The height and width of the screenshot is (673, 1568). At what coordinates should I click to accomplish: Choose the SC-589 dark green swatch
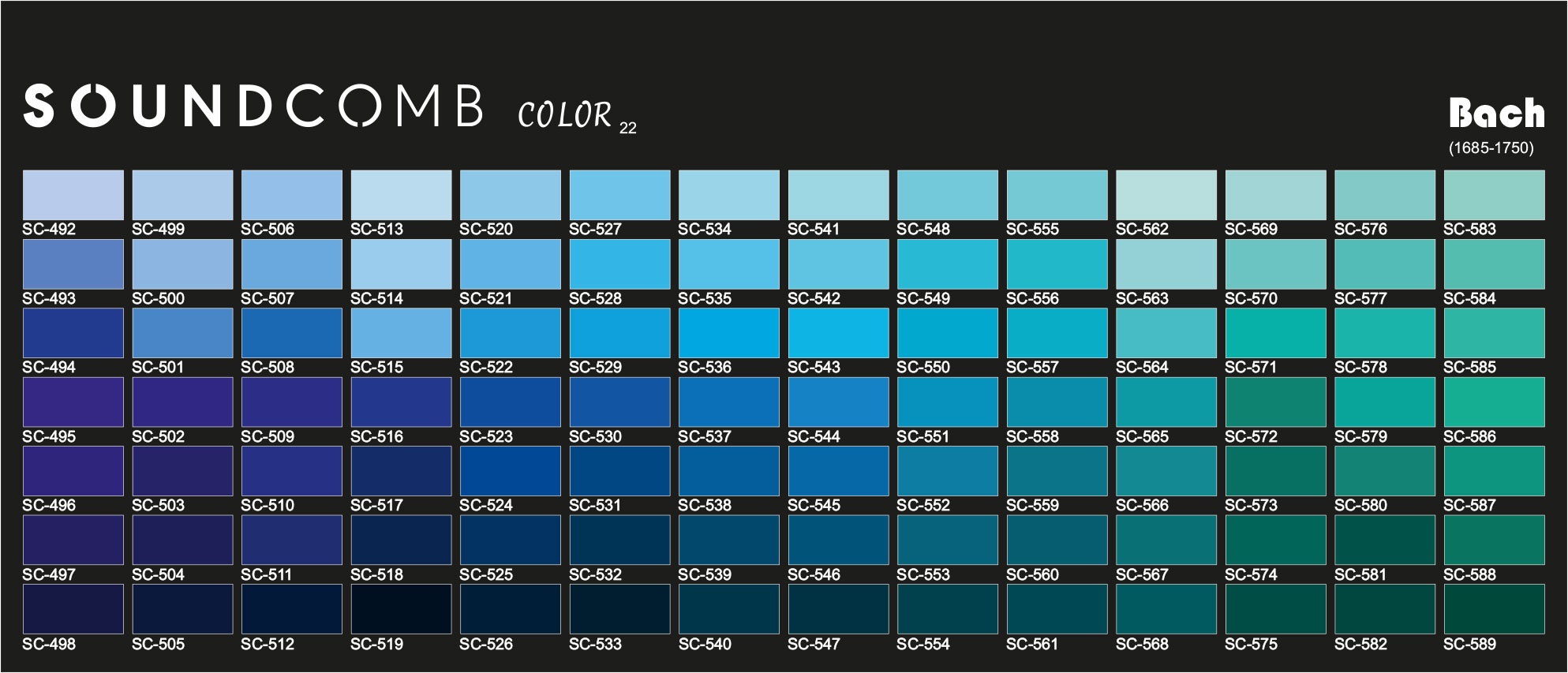click(x=1494, y=609)
